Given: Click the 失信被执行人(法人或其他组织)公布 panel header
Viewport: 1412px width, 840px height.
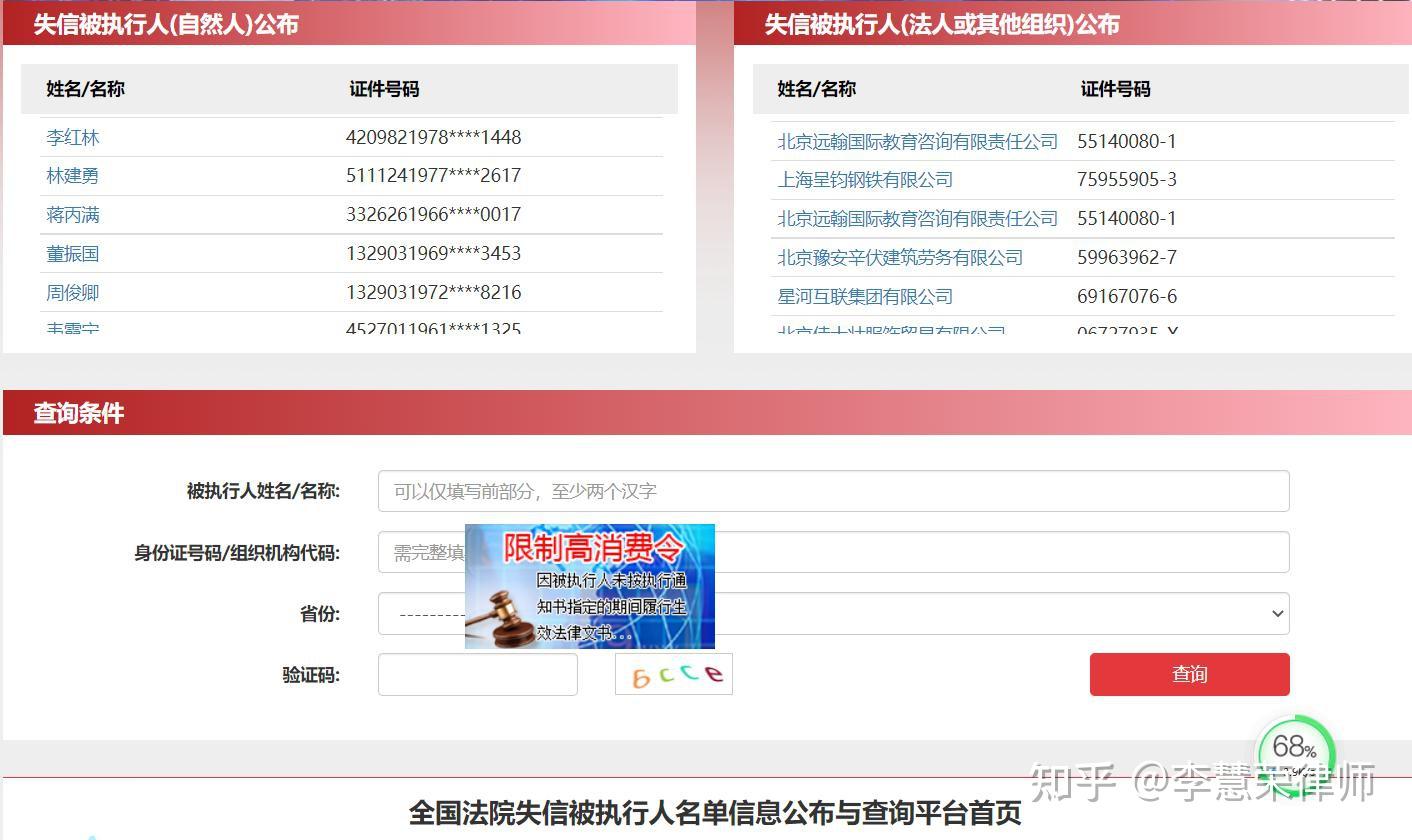Looking at the screenshot, I should (941, 24).
